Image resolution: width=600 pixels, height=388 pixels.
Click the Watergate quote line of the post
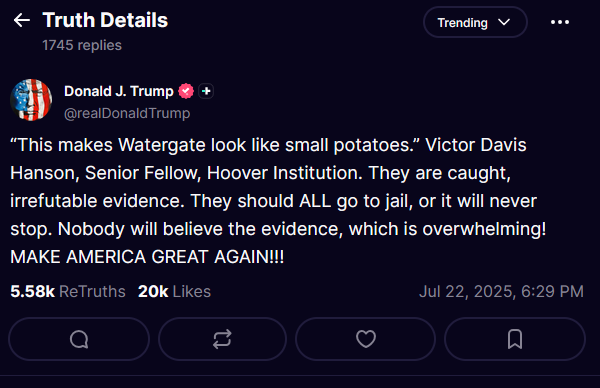coord(268,145)
